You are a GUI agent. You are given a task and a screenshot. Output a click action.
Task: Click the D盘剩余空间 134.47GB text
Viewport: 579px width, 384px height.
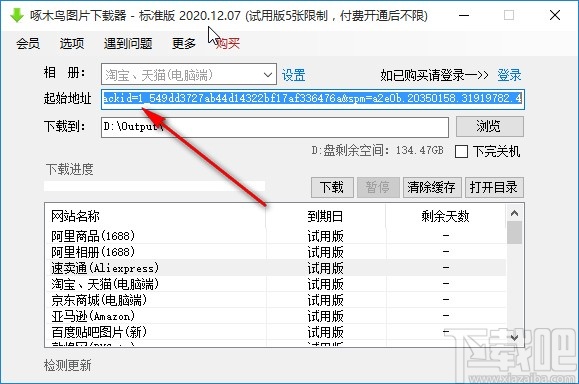click(377, 151)
